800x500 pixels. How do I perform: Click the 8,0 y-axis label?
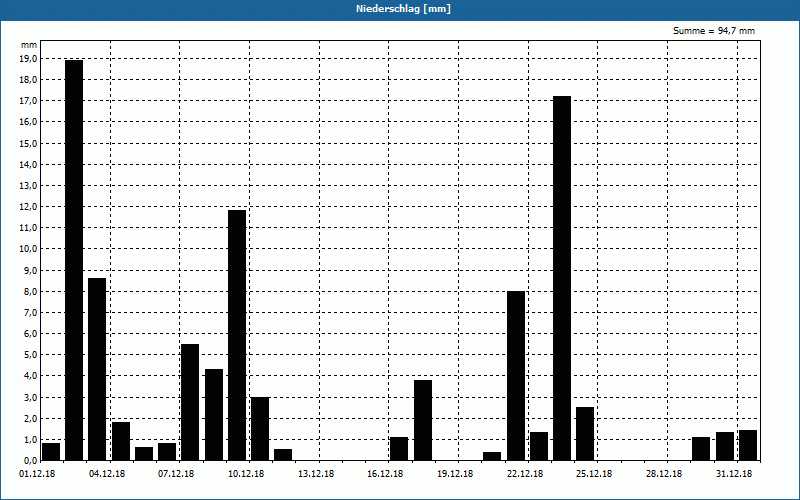[x=30, y=291]
